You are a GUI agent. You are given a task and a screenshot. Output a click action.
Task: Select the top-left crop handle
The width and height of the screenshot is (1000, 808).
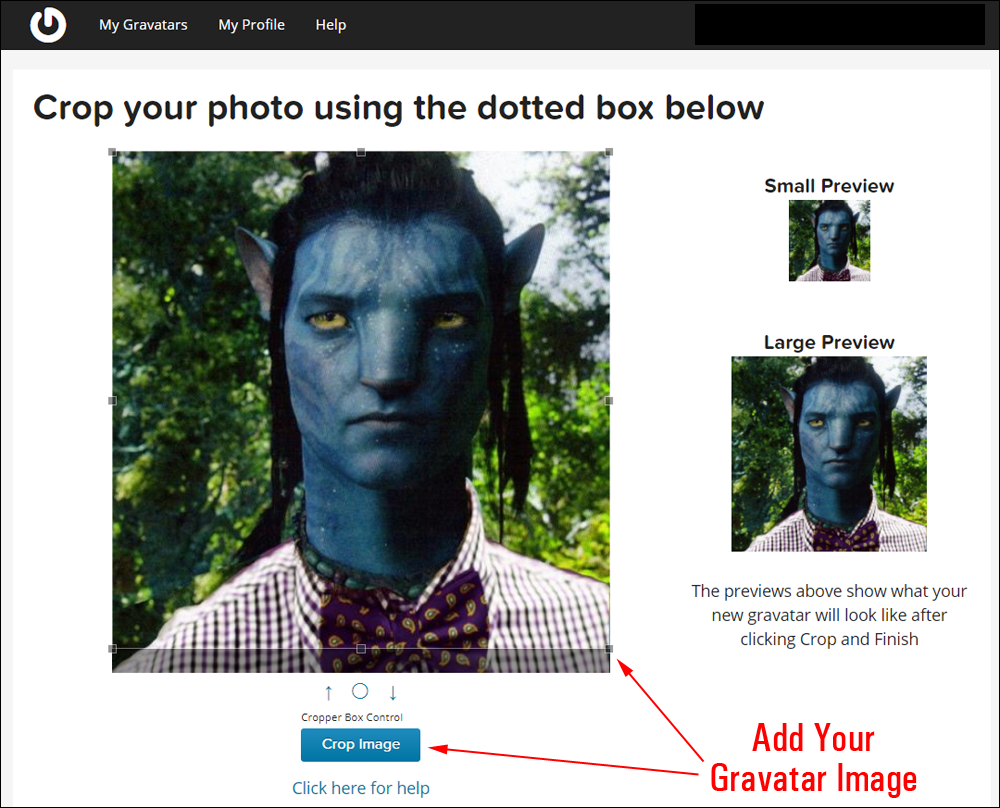[x=112, y=152]
